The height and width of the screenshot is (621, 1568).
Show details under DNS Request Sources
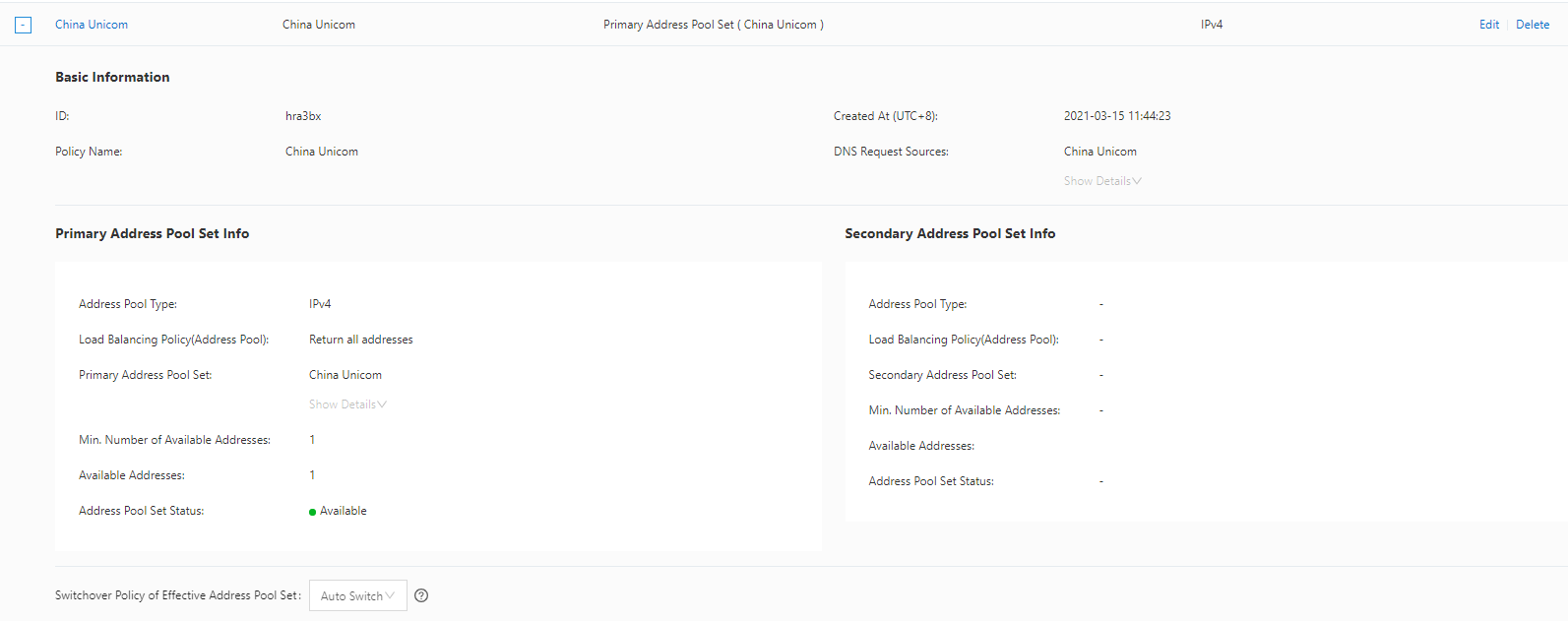[1102, 181]
